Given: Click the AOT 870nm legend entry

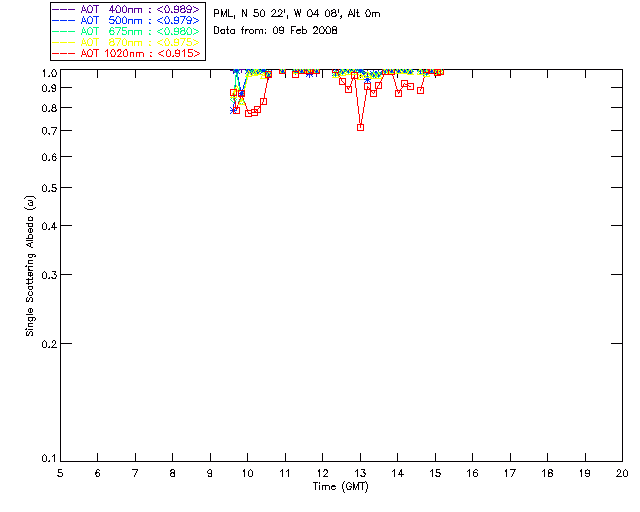Looking at the screenshot, I should pyautogui.click(x=127, y=42).
